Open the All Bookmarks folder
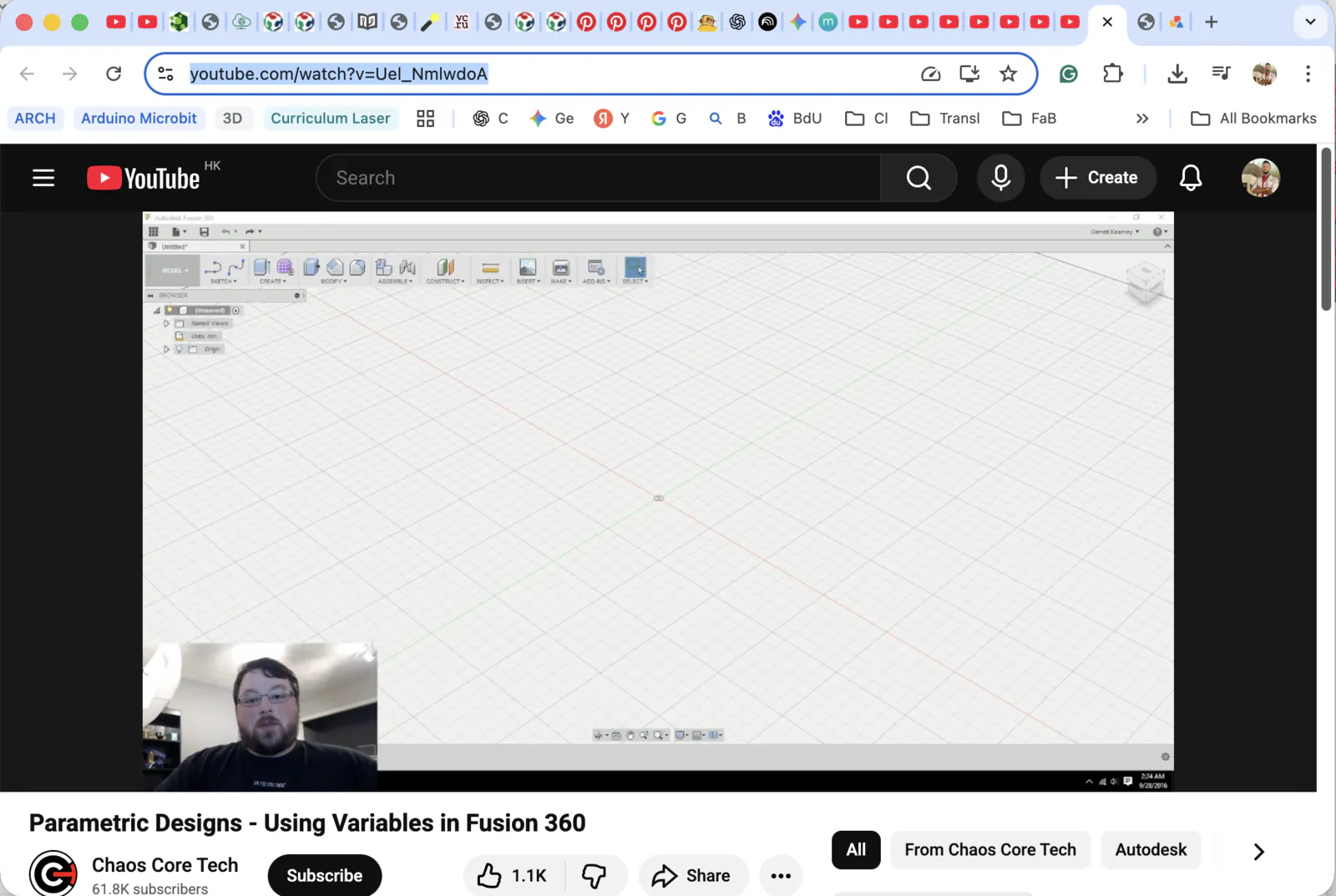Image resolution: width=1336 pixels, height=896 pixels. (1252, 118)
